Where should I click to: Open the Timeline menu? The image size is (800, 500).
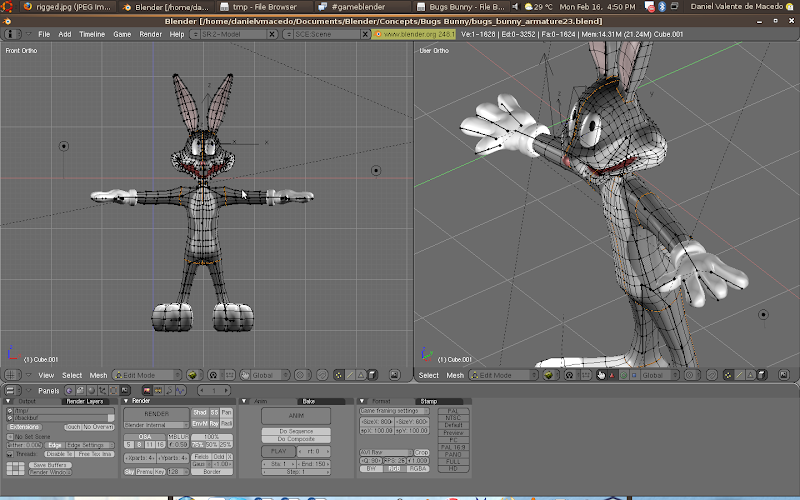[x=92, y=34]
